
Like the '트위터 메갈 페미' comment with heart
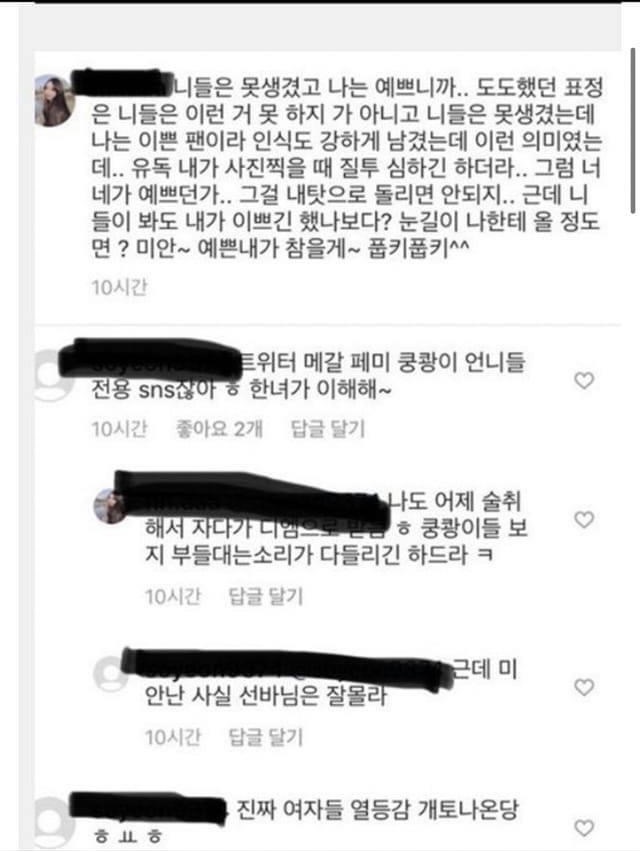coord(584,380)
